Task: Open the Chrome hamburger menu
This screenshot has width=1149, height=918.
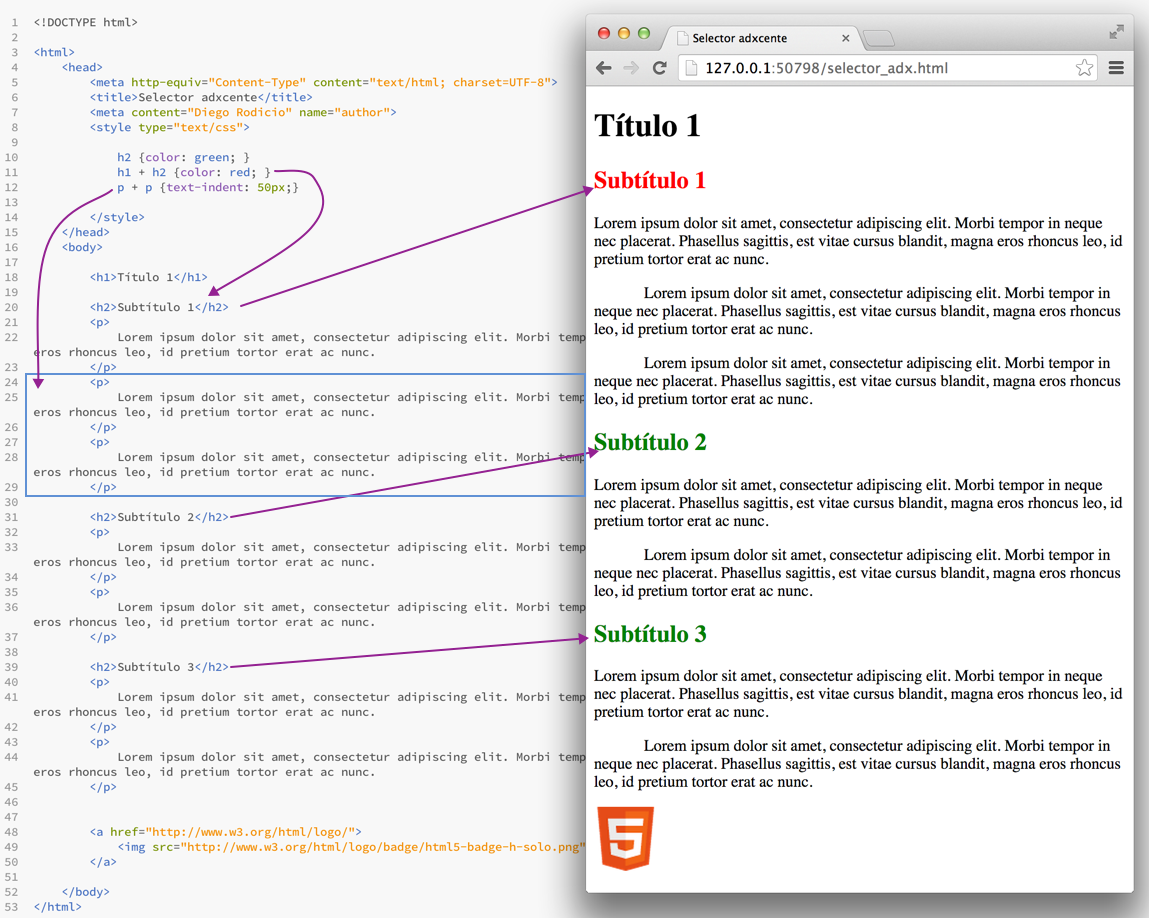Action: click(1116, 68)
